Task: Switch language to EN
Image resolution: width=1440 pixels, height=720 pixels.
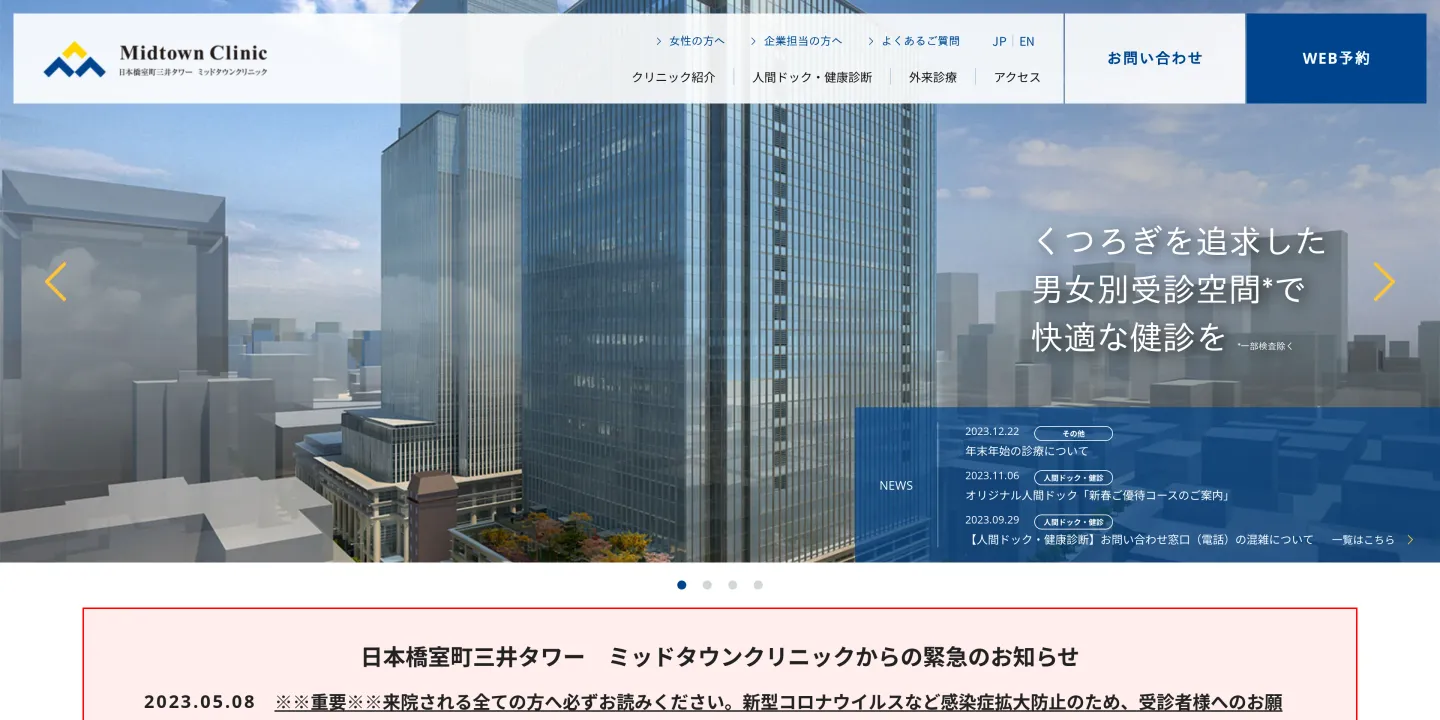Action: pyautogui.click(x=1026, y=41)
